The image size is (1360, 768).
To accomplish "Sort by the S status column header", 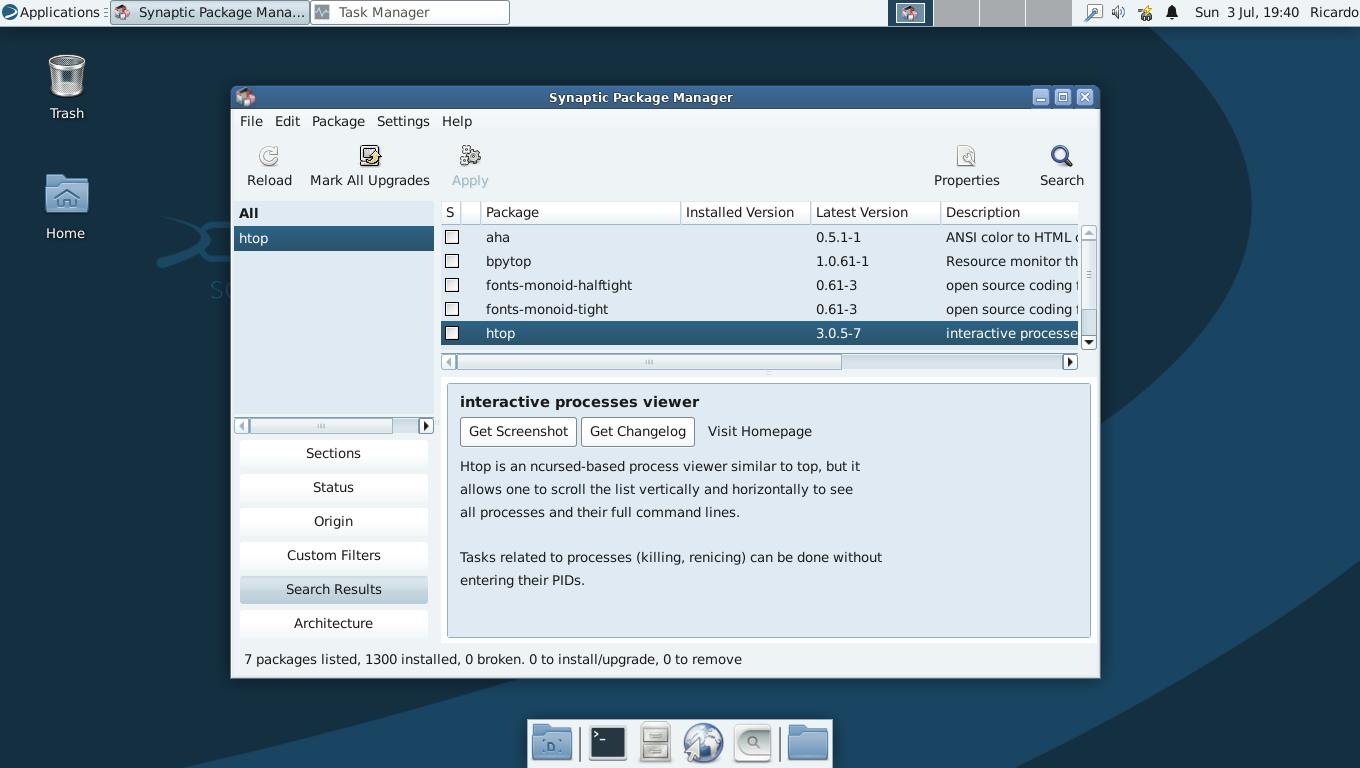I will pyautogui.click(x=450, y=212).
